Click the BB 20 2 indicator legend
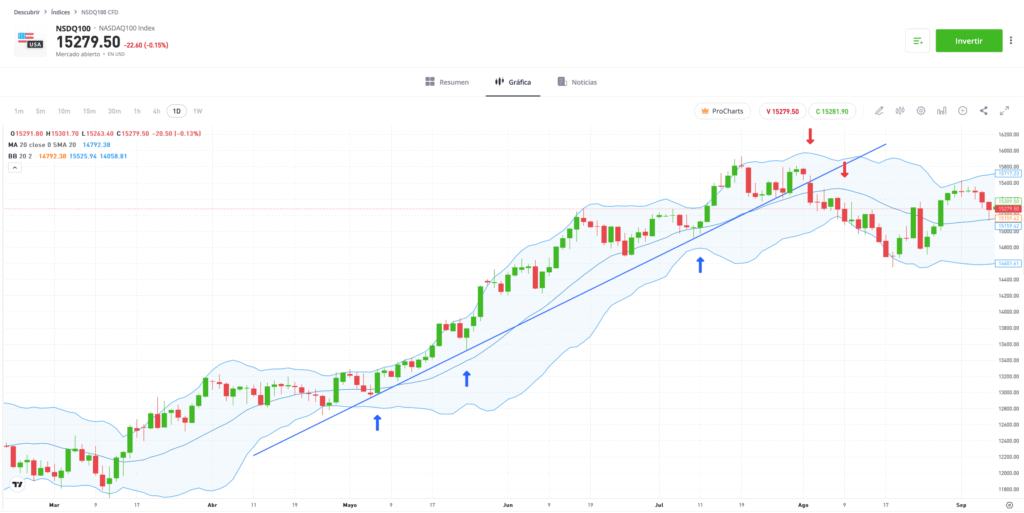Viewport: 1024px width, 513px height. coord(68,156)
